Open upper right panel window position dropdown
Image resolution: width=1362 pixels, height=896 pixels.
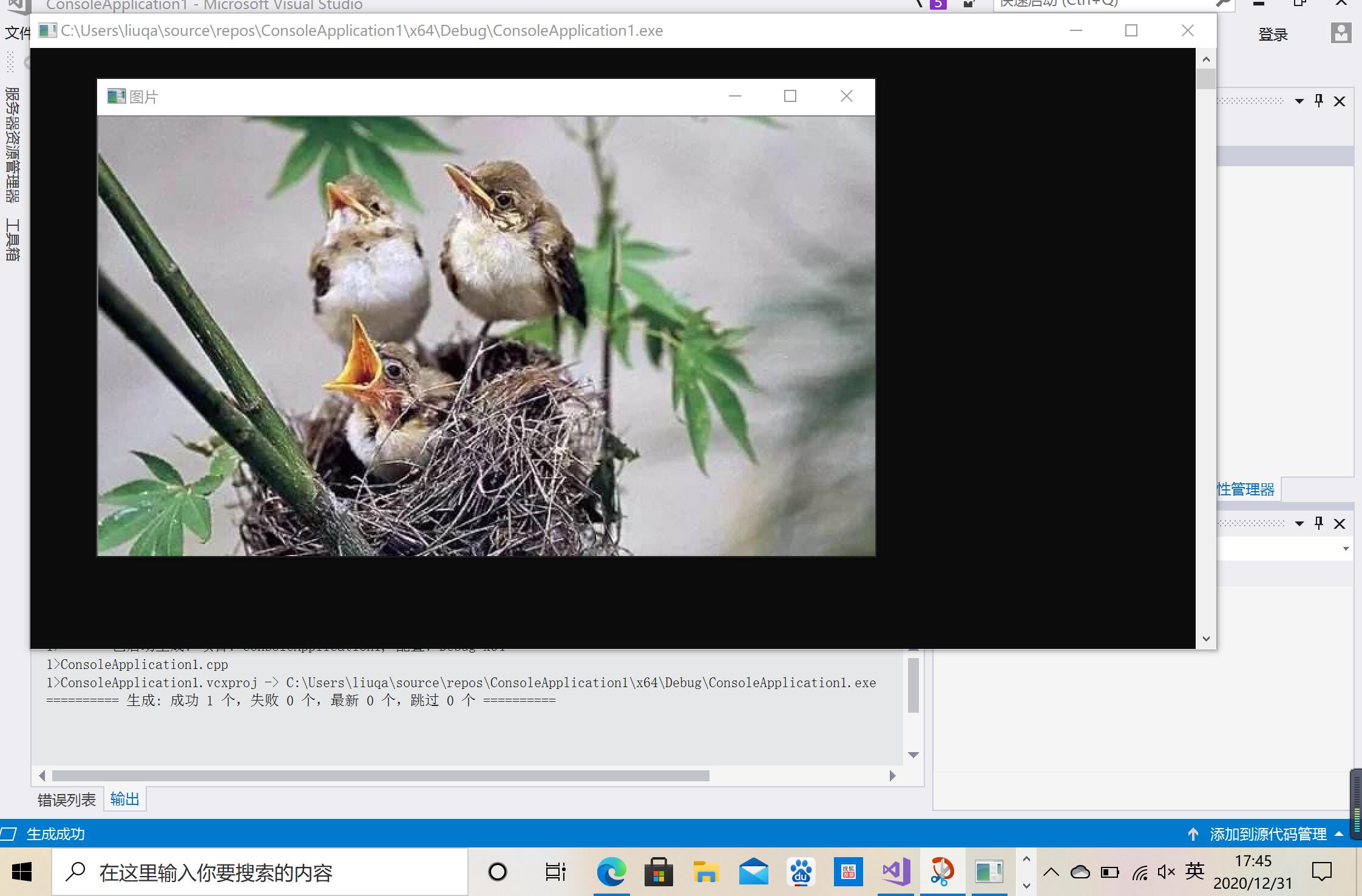click(x=1299, y=101)
